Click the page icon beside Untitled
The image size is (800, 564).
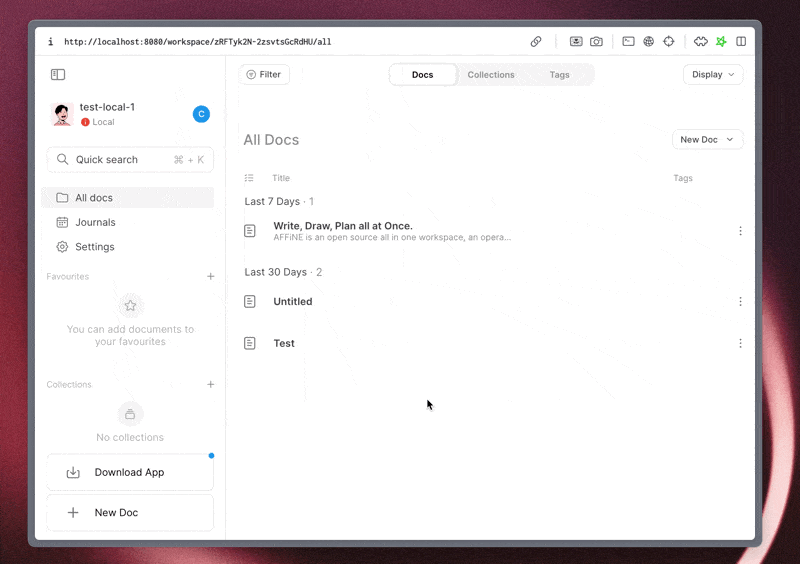pyautogui.click(x=249, y=302)
